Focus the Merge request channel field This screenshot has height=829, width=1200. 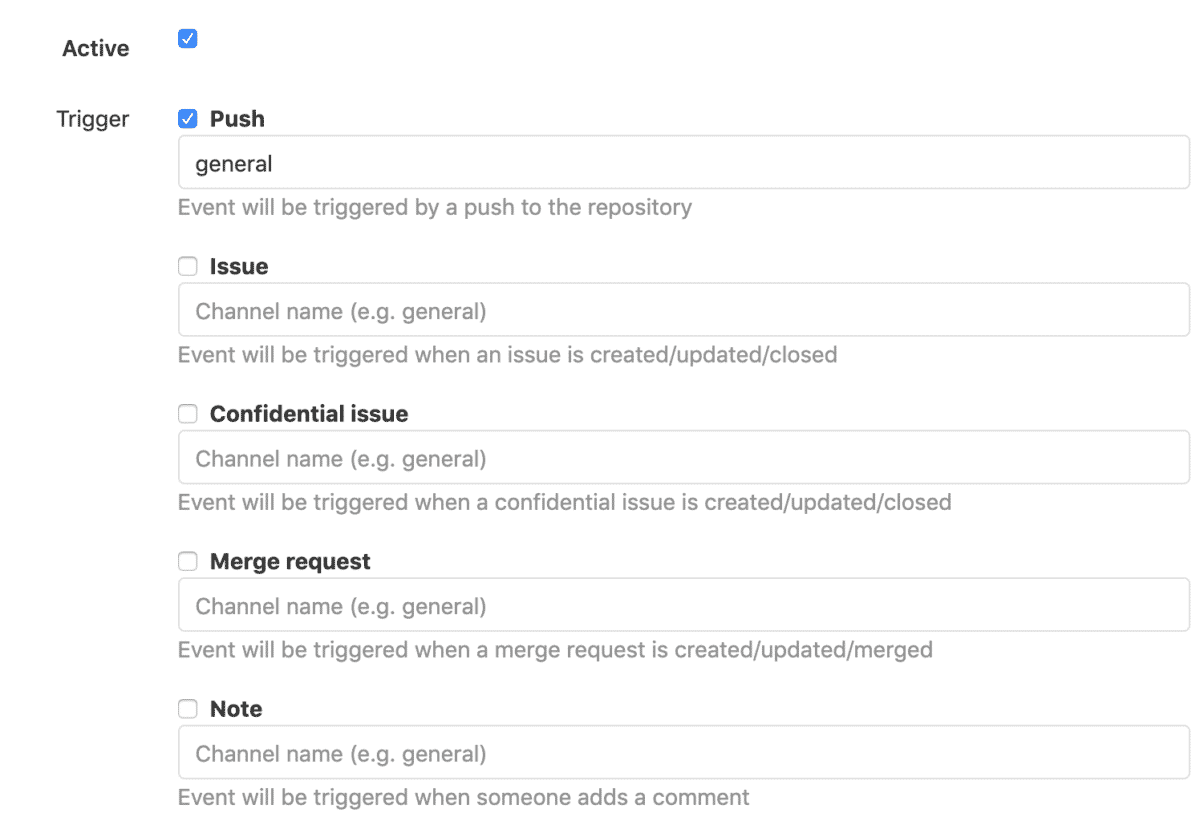click(x=600, y=604)
